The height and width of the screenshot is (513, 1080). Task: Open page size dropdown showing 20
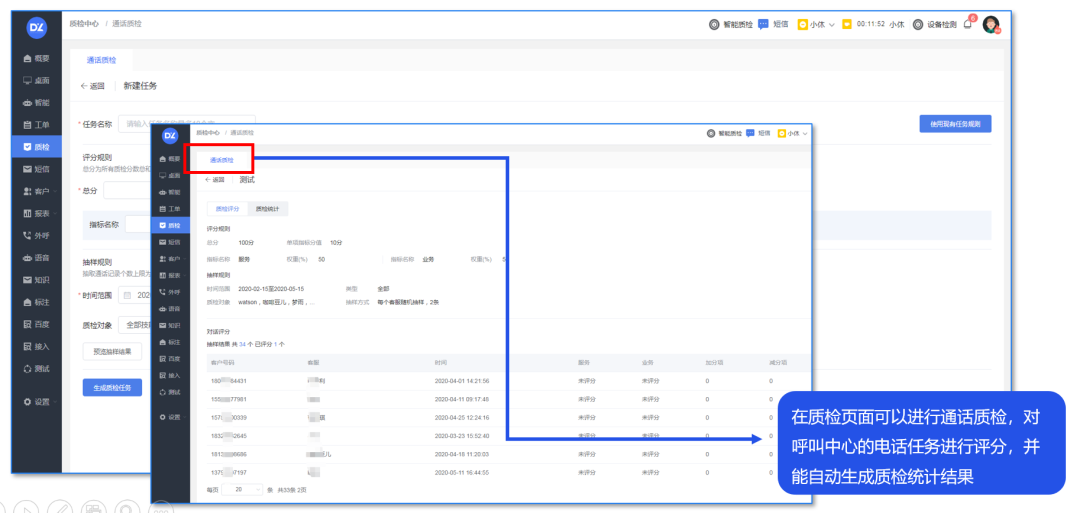242,489
